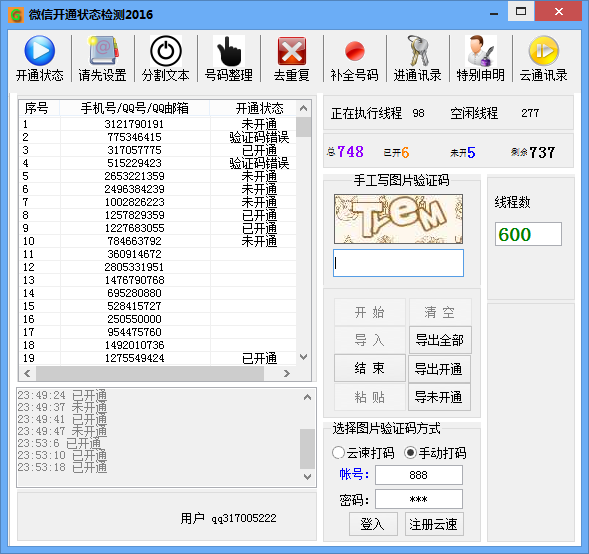Click the 开通状态 column header
The image size is (589, 554).
[x=259, y=109]
